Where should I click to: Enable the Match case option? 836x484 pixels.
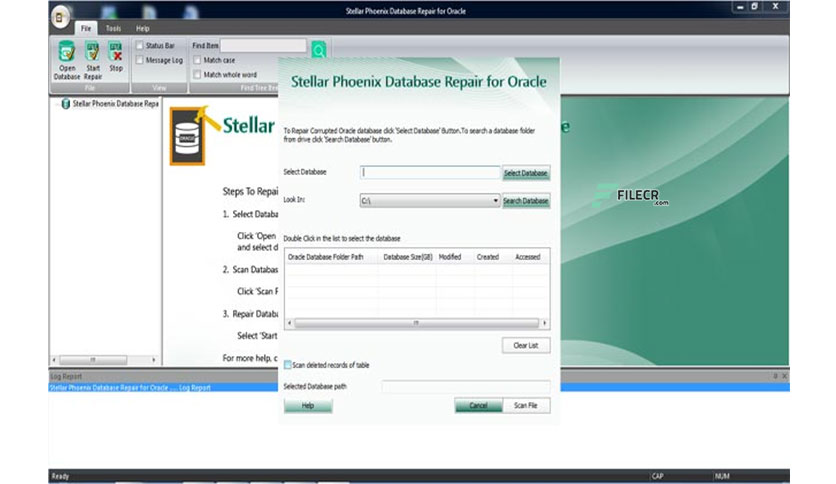click(x=197, y=60)
